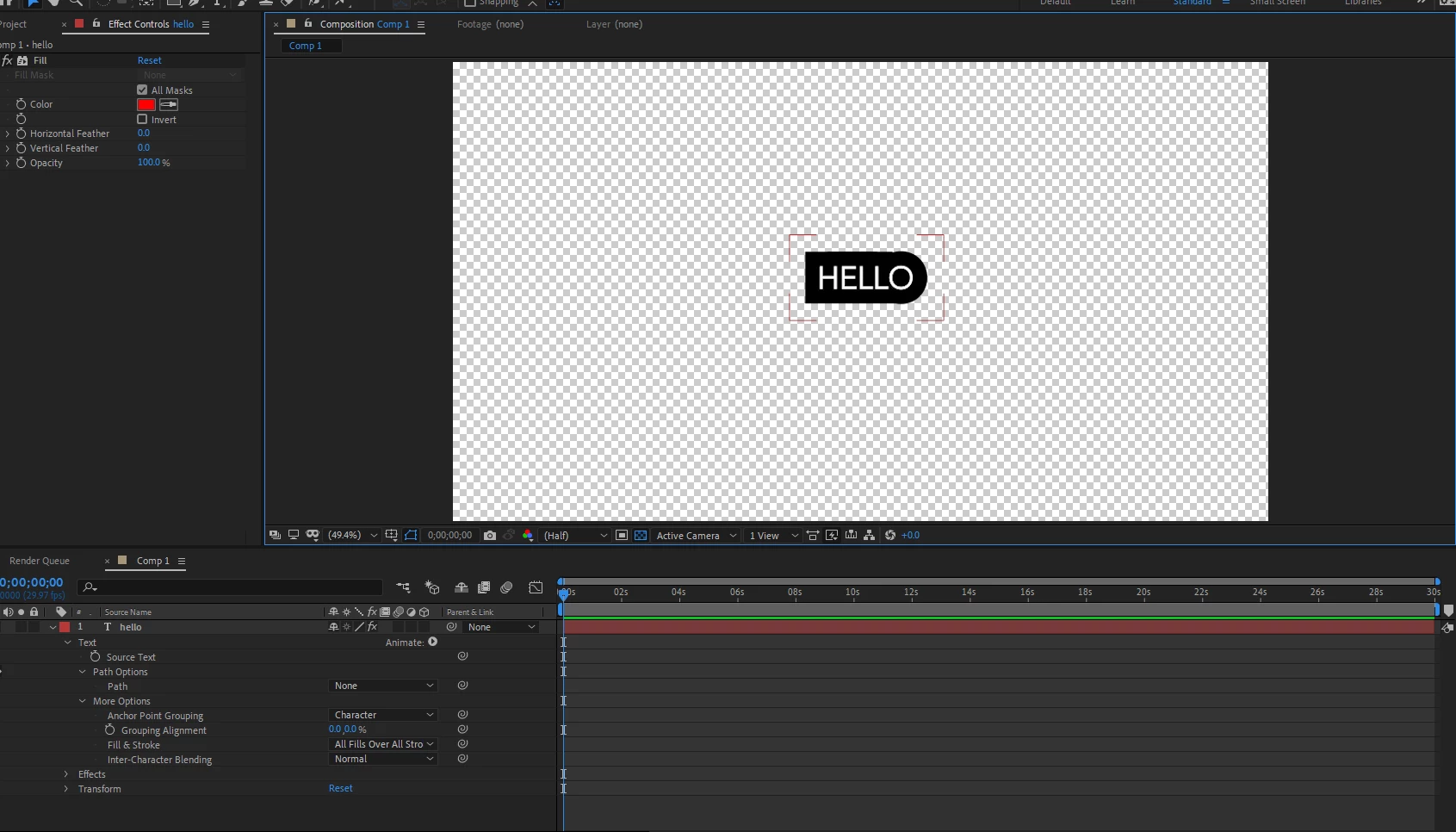Click the Opacity stopwatch in Fill
Screen dimensions: 1456x832
point(21,162)
